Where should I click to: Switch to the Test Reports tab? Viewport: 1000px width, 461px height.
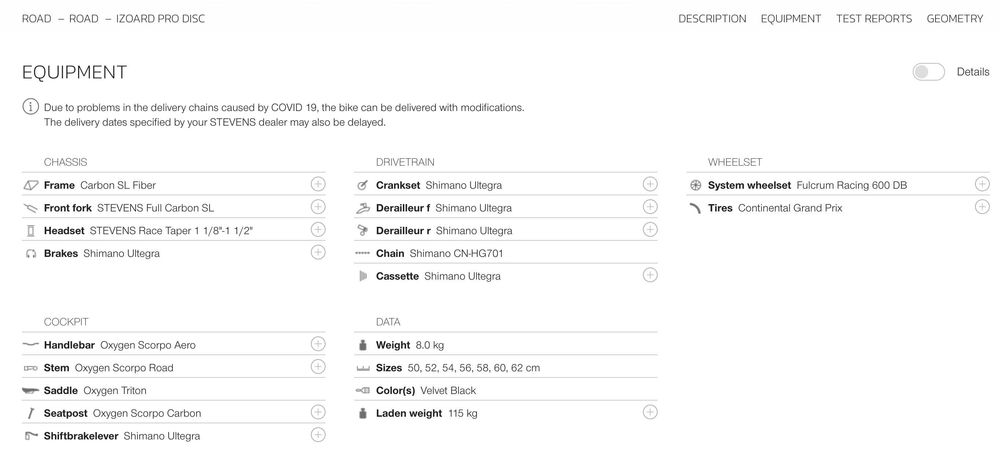[x=874, y=19]
